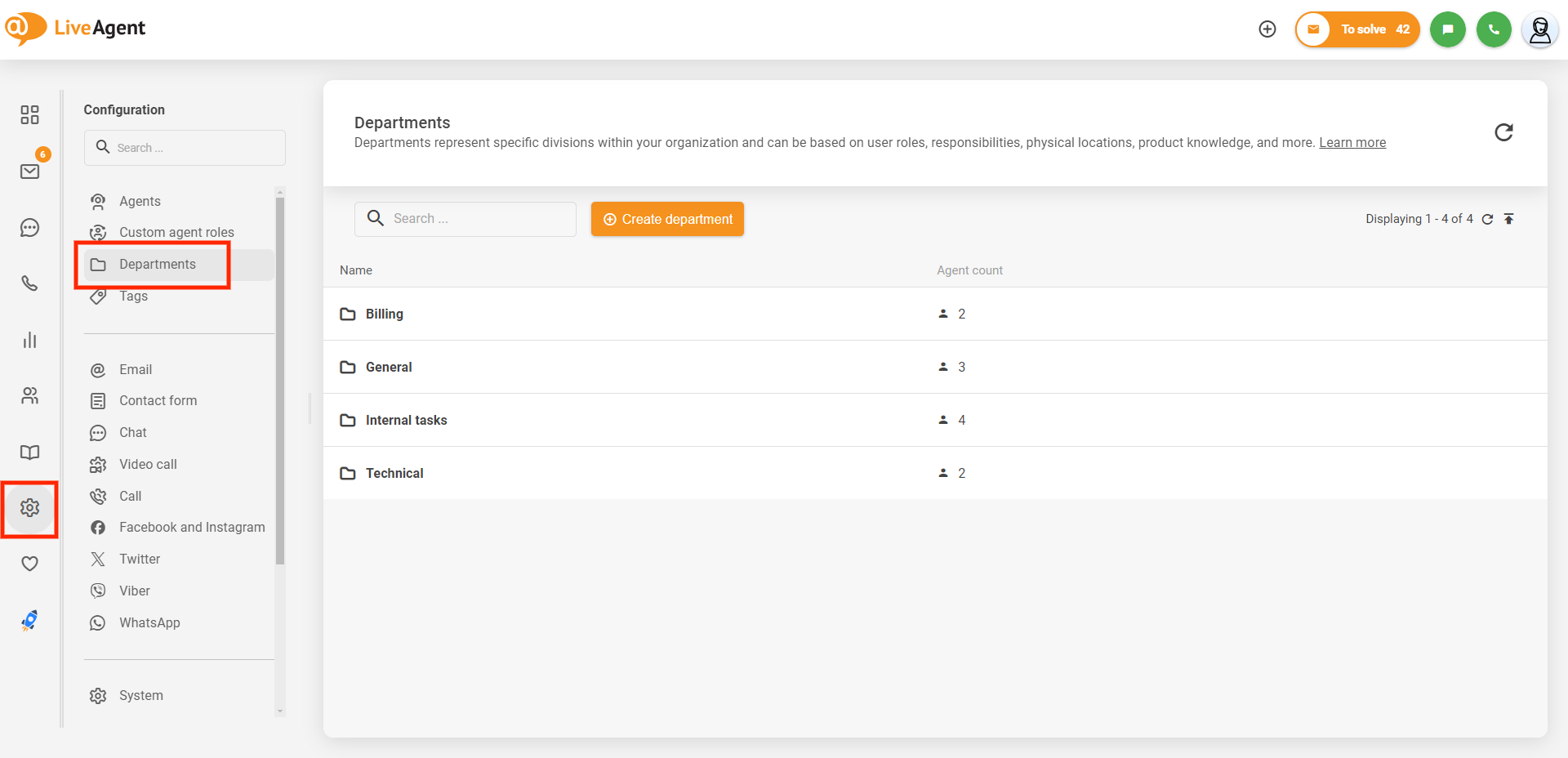The image size is (1568, 758).
Task: Select WhatsApp in the configuration menu
Action: tap(149, 622)
